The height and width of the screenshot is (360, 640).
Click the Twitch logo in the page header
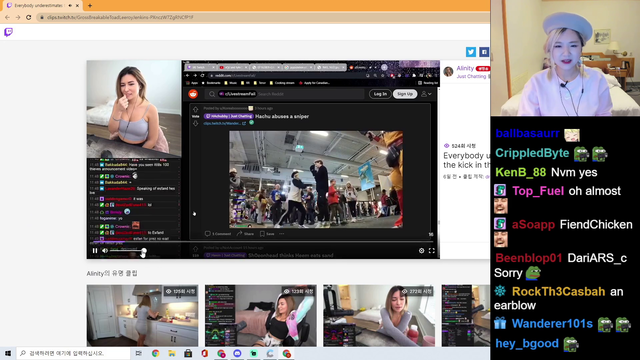coord(8,32)
